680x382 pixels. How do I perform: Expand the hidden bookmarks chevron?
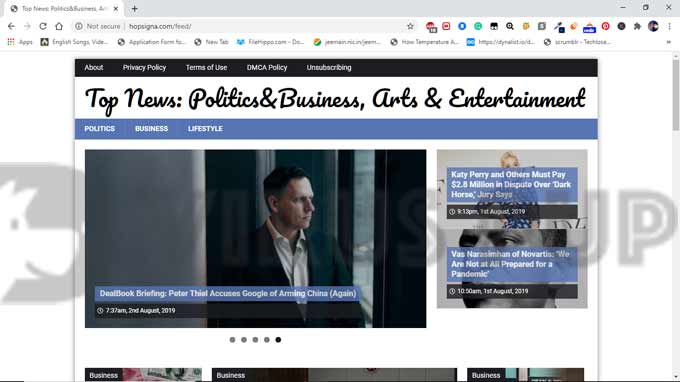[668, 42]
